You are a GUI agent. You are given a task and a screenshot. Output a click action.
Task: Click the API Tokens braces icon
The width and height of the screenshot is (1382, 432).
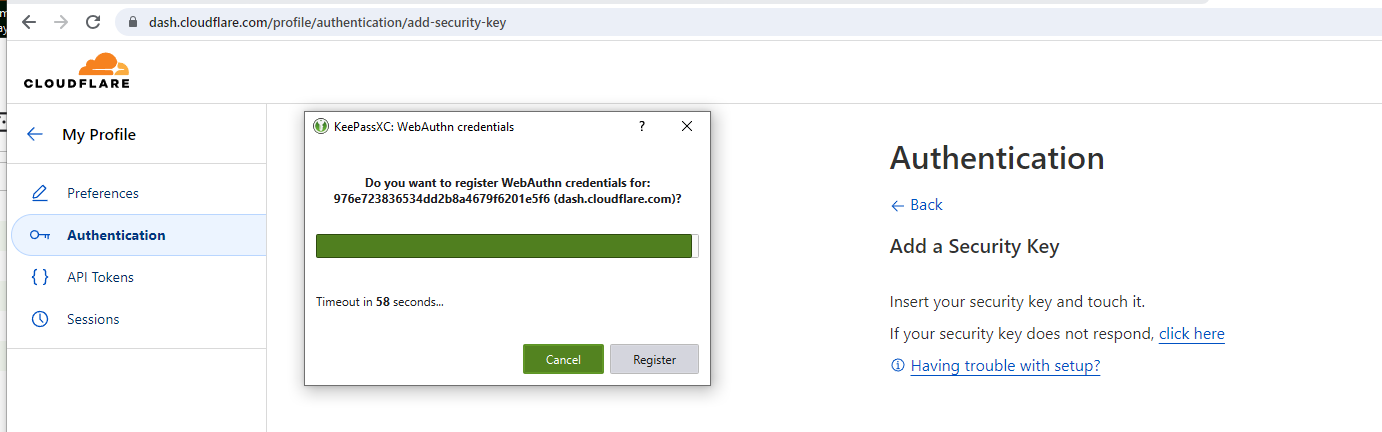click(40, 277)
